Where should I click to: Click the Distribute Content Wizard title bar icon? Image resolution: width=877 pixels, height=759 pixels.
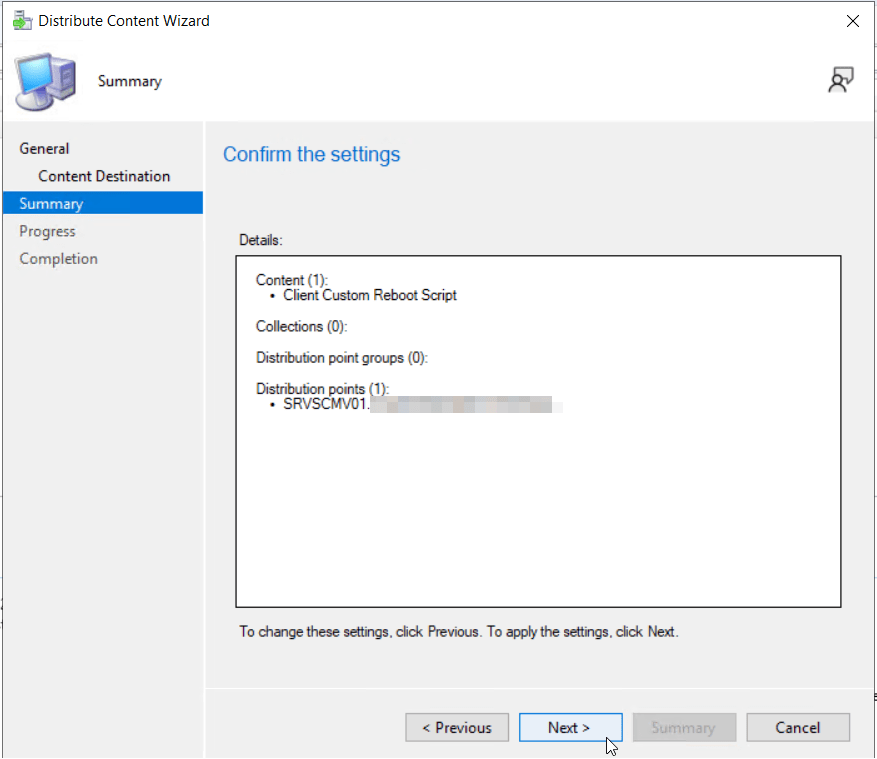click(x=21, y=21)
